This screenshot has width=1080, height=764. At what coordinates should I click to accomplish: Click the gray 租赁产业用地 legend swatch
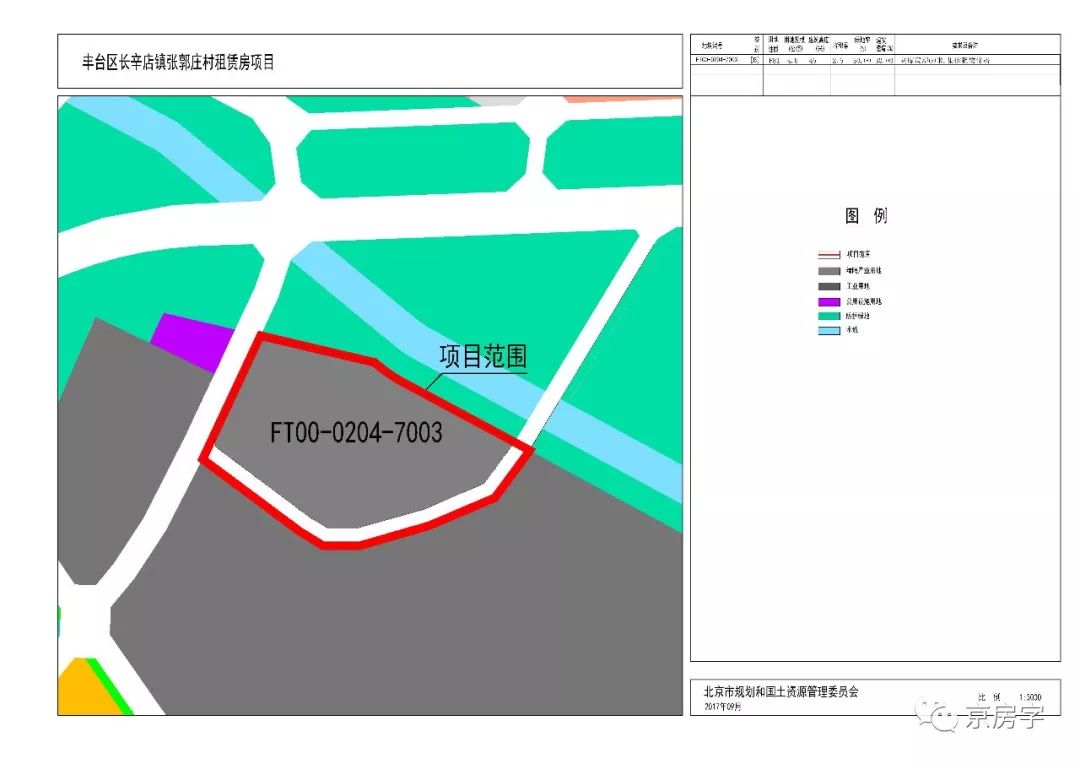[829, 270]
